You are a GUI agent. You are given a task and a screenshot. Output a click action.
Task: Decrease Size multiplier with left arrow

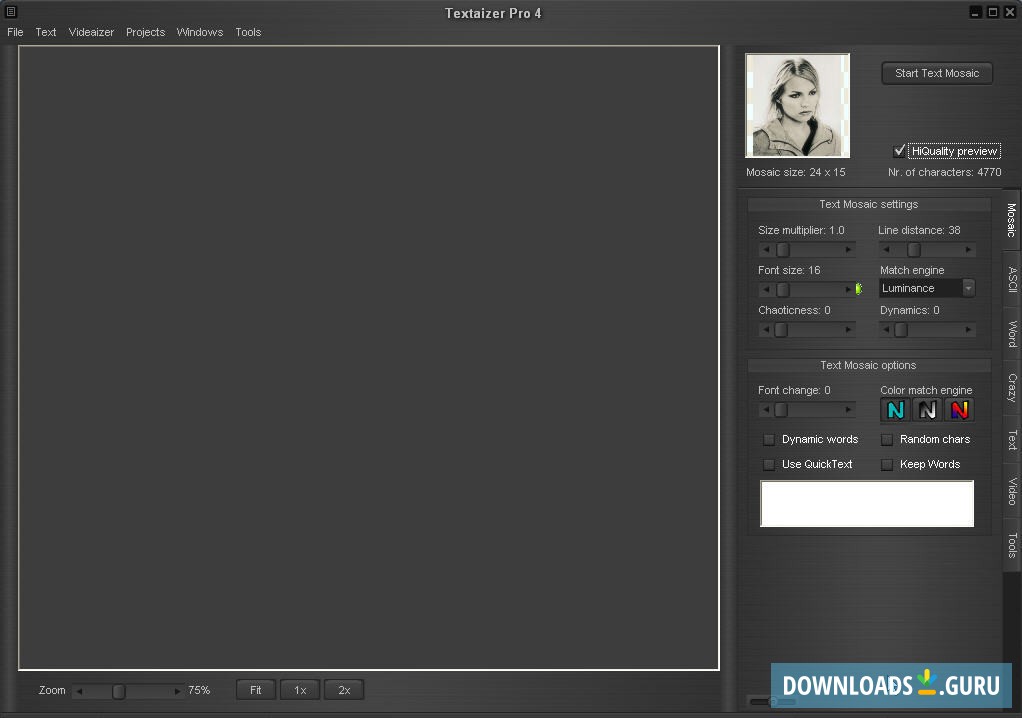766,250
